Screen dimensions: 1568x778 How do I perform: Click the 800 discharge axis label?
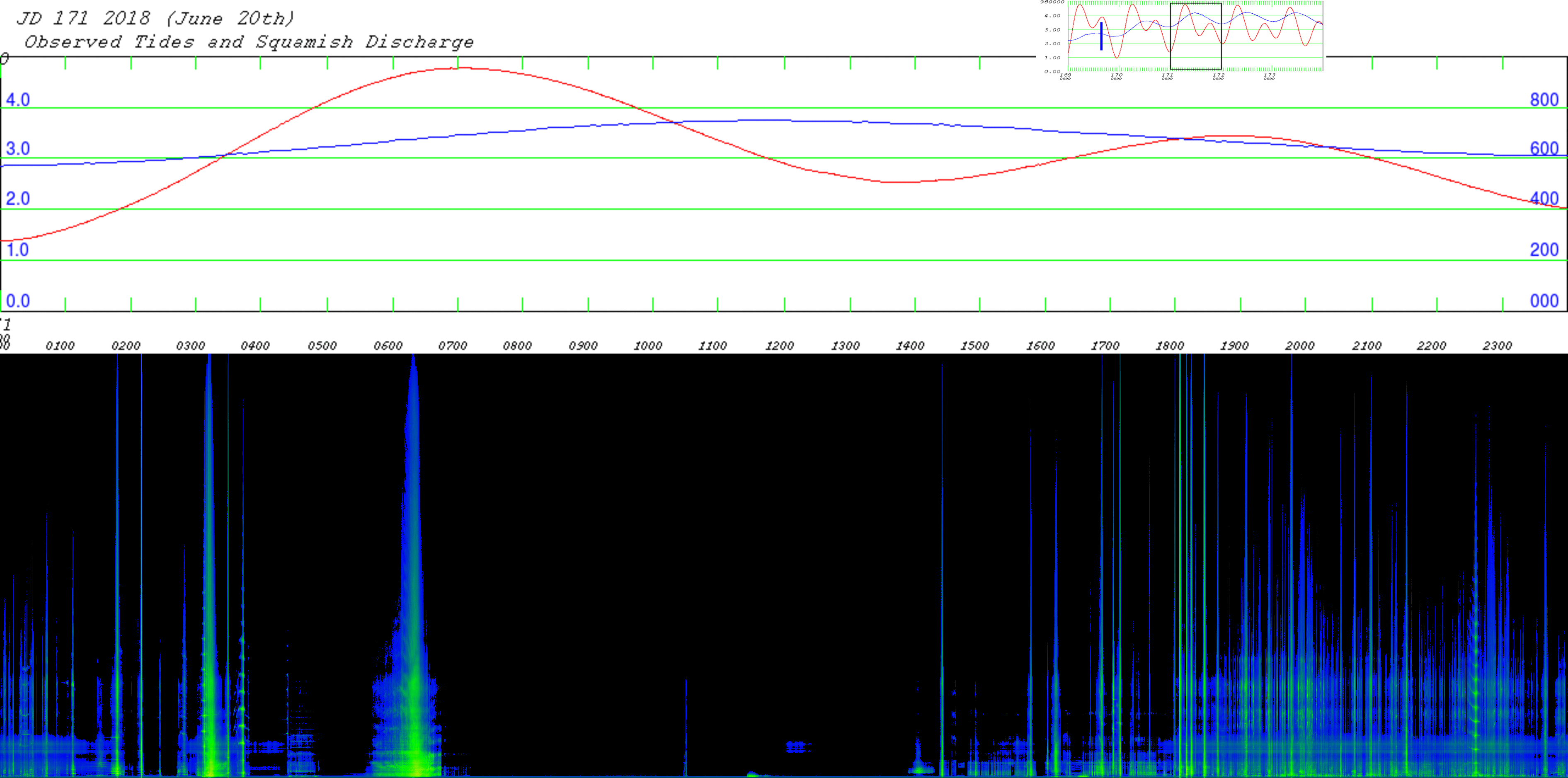point(1544,99)
